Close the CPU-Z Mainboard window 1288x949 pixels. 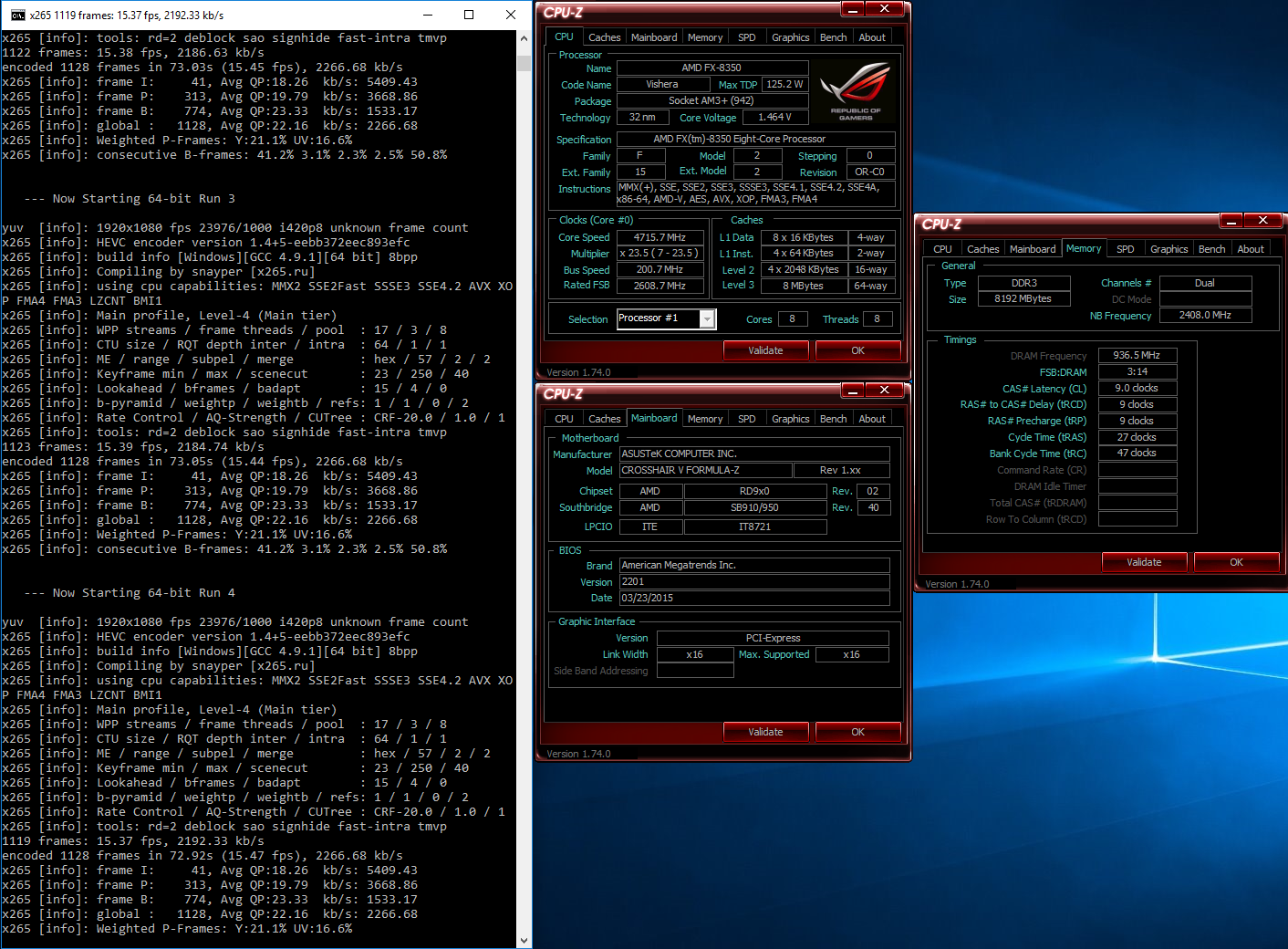point(884,391)
